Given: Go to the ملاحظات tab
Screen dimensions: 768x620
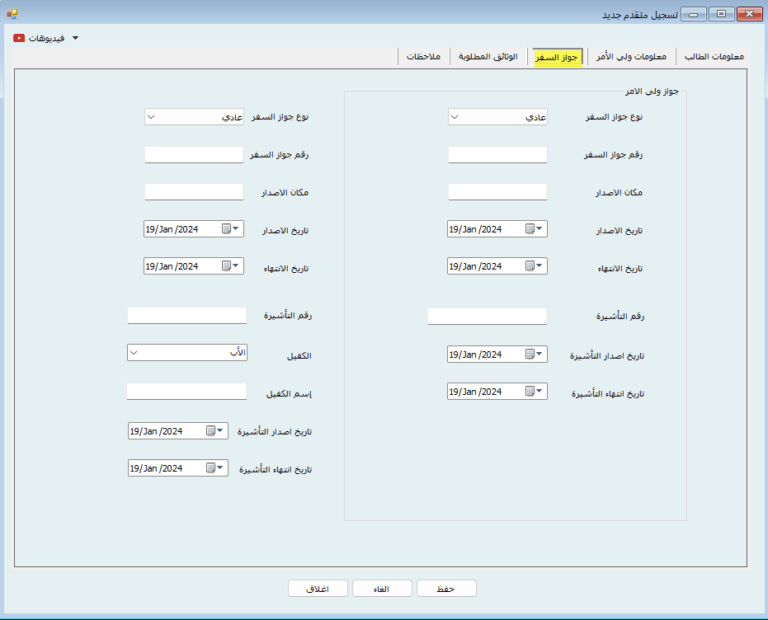Looking at the screenshot, I should click(x=425, y=57).
